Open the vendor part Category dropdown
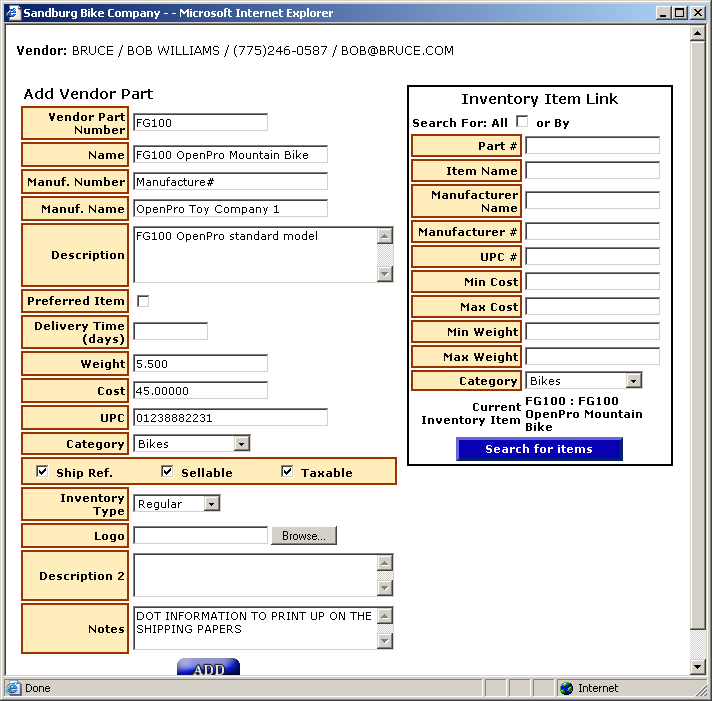712x701 pixels. (241, 443)
